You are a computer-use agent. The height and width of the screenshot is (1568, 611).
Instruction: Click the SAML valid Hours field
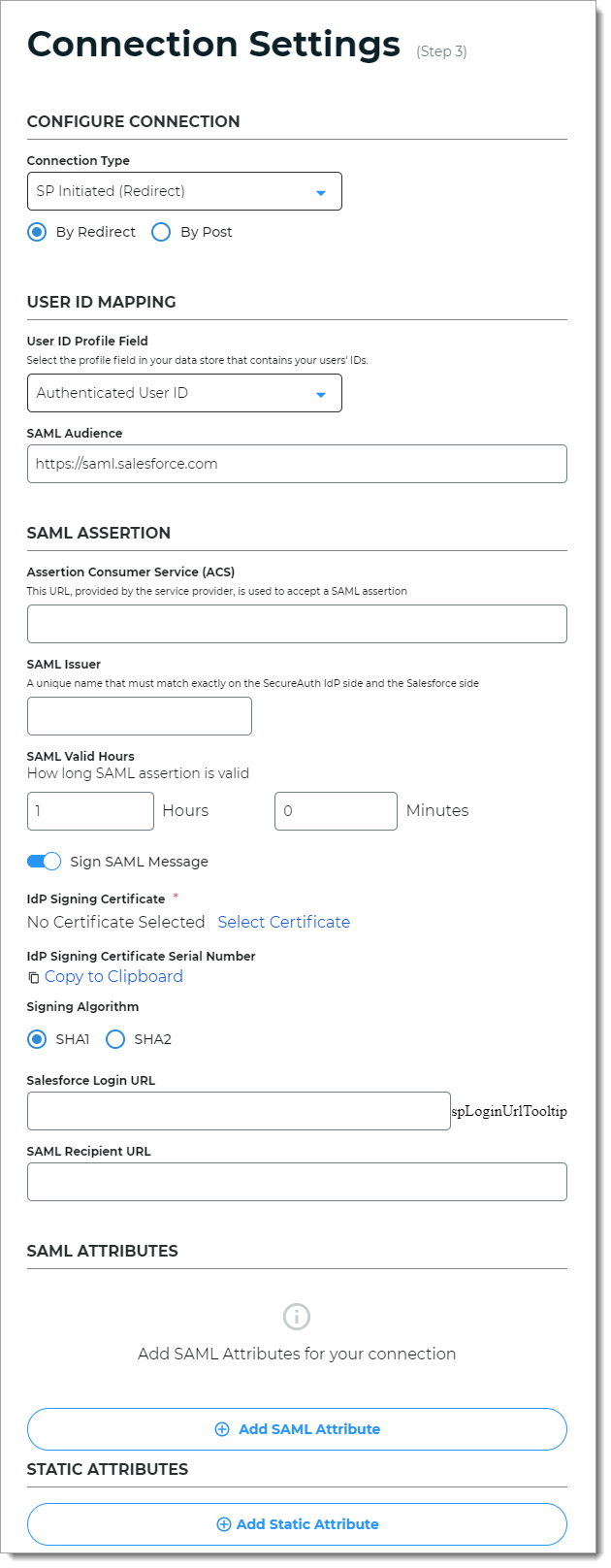click(x=90, y=811)
